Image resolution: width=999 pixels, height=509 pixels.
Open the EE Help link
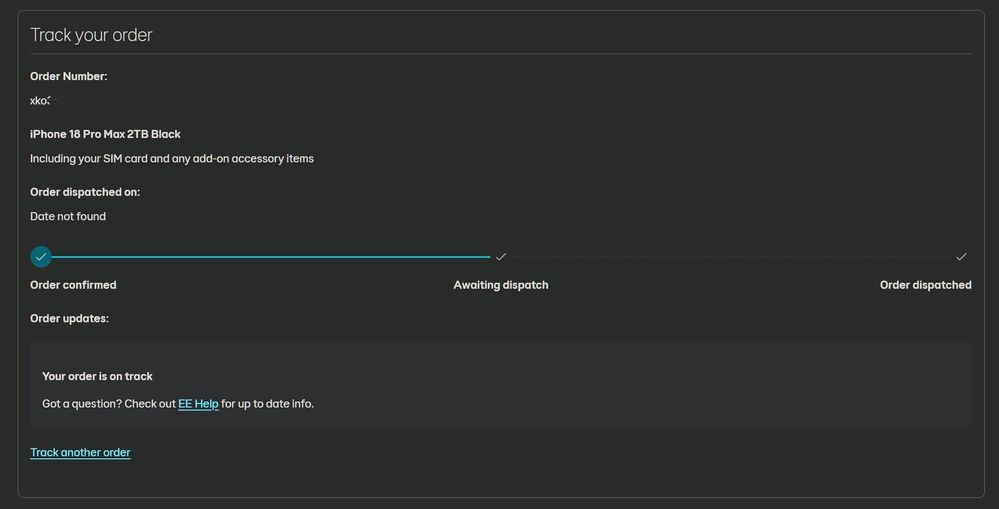pyautogui.click(x=198, y=404)
